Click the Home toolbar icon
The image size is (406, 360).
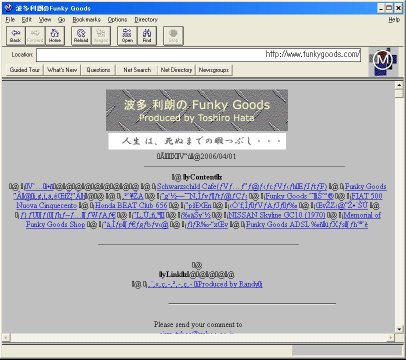(55, 36)
